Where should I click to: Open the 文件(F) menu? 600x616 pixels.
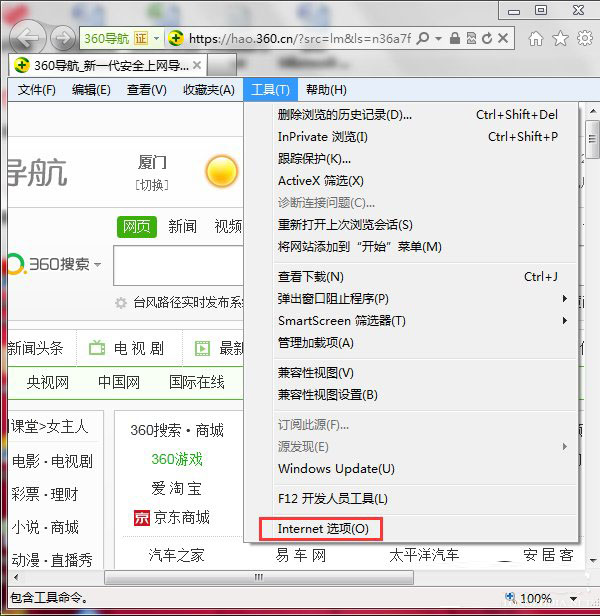[x=37, y=90]
